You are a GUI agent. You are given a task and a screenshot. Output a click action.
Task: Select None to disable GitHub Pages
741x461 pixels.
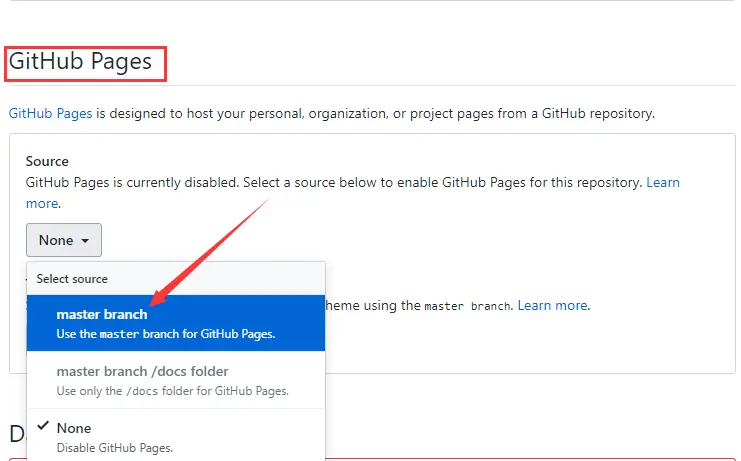(x=176, y=435)
